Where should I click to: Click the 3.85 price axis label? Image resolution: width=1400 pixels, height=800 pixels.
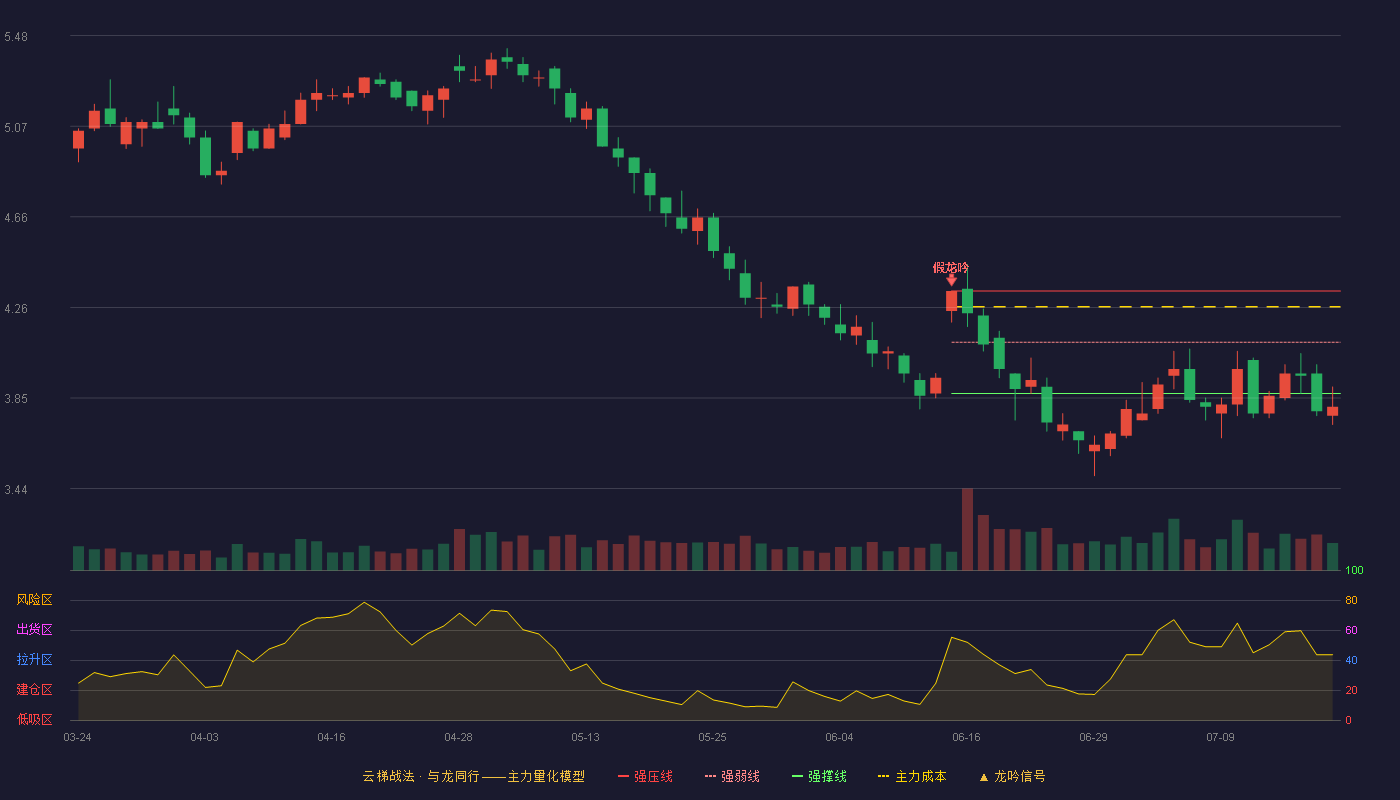click(16, 399)
